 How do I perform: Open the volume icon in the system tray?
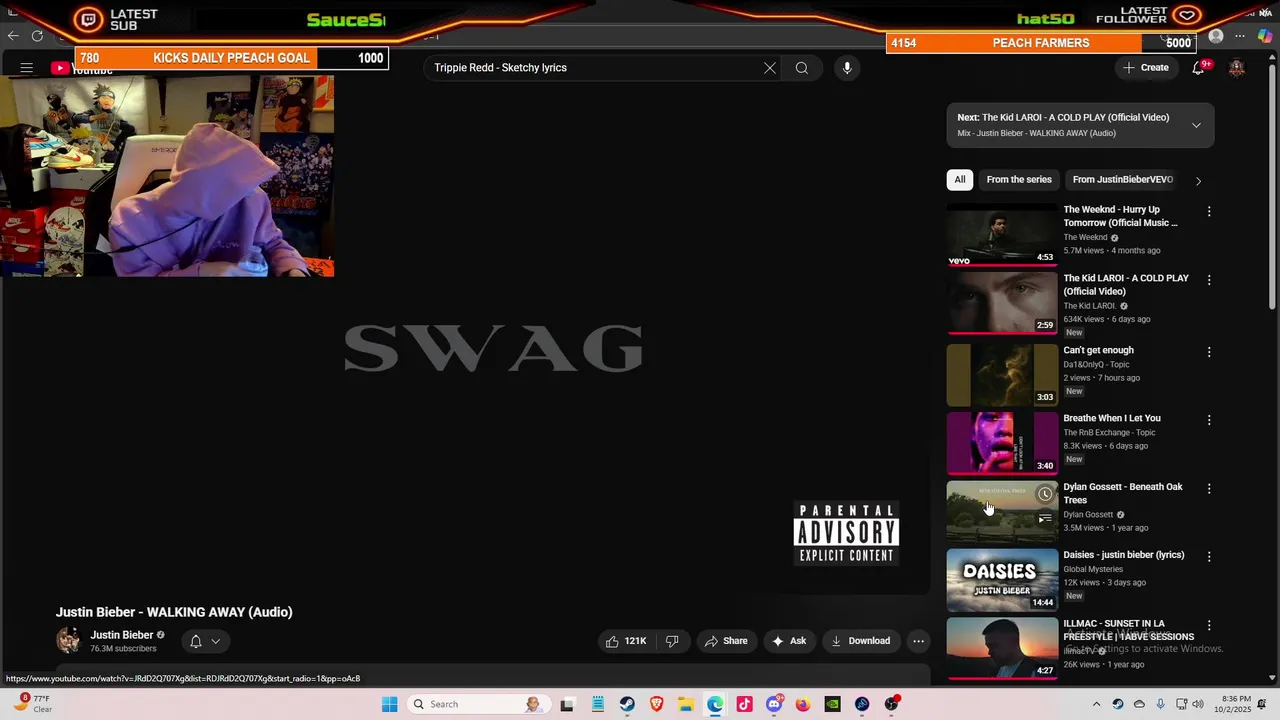point(1198,704)
